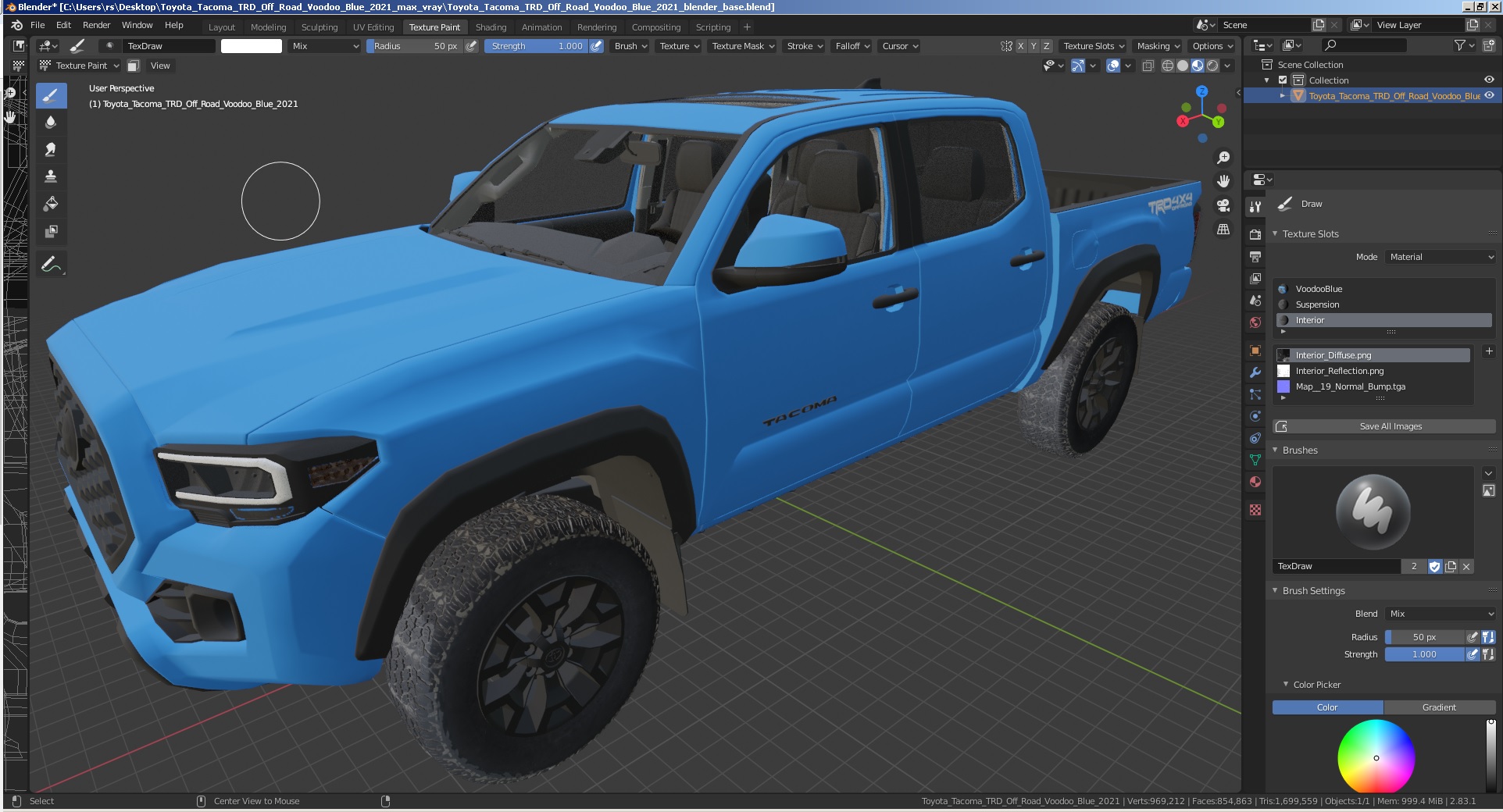Hide Toyota_Tacoma object with eye icon
The width and height of the screenshot is (1503, 812).
click(x=1489, y=95)
